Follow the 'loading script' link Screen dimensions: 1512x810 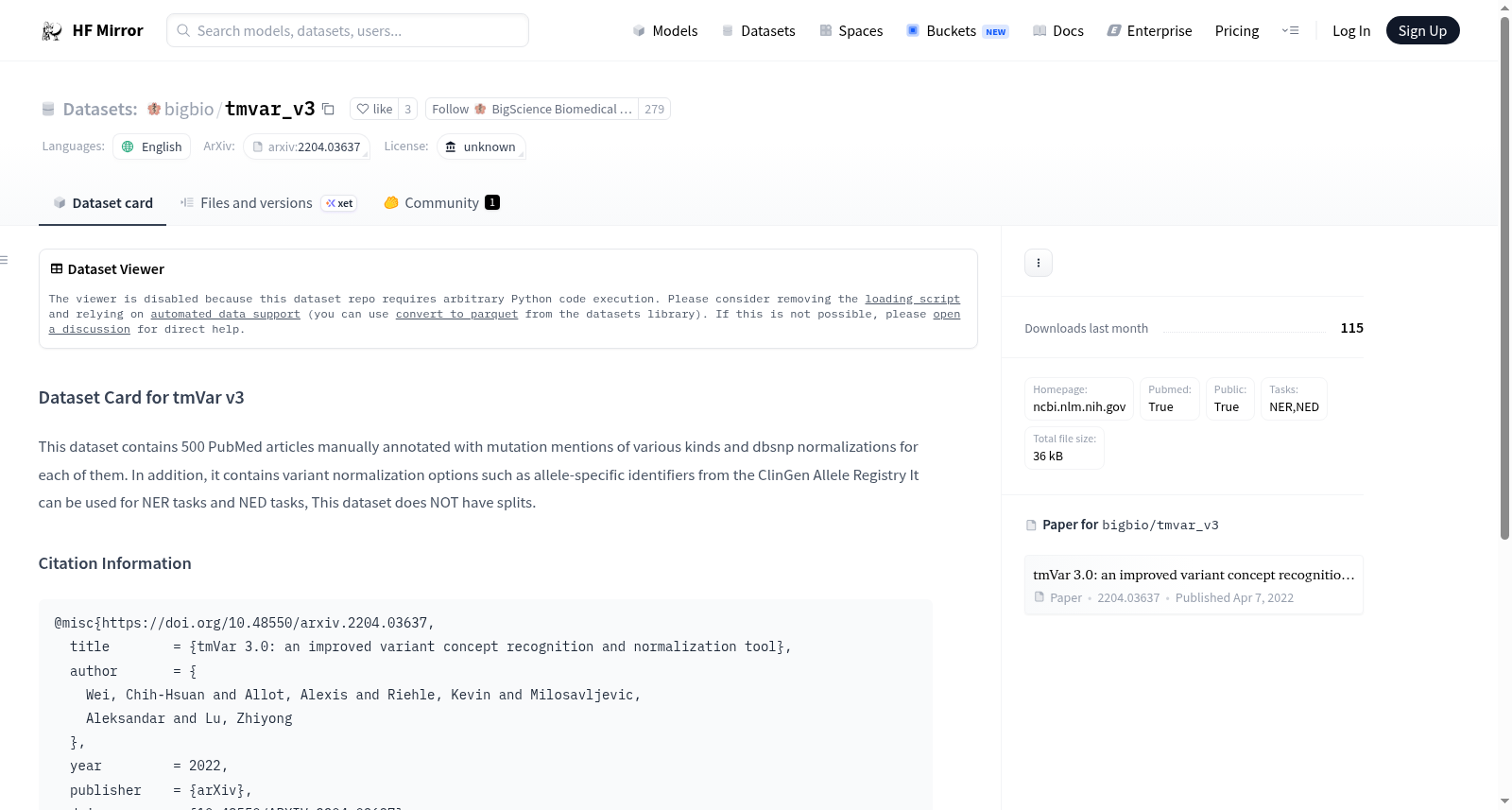click(x=912, y=299)
